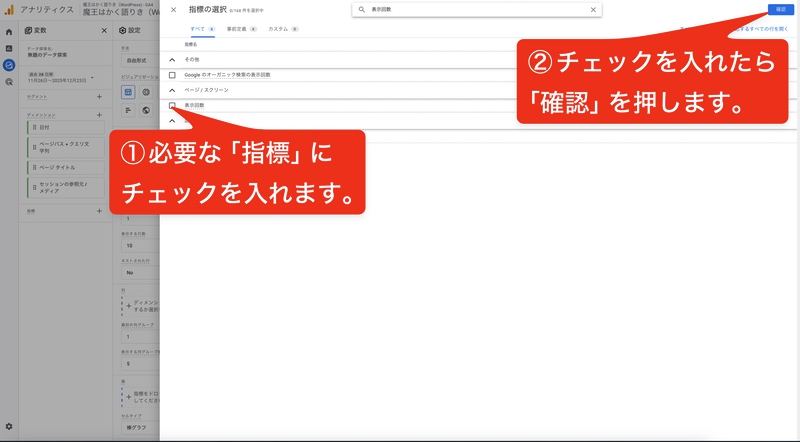Viewport: 800px width, 442px height.
Task: Check the 表示回数 metric checkbox
Action: tap(172, 105)
